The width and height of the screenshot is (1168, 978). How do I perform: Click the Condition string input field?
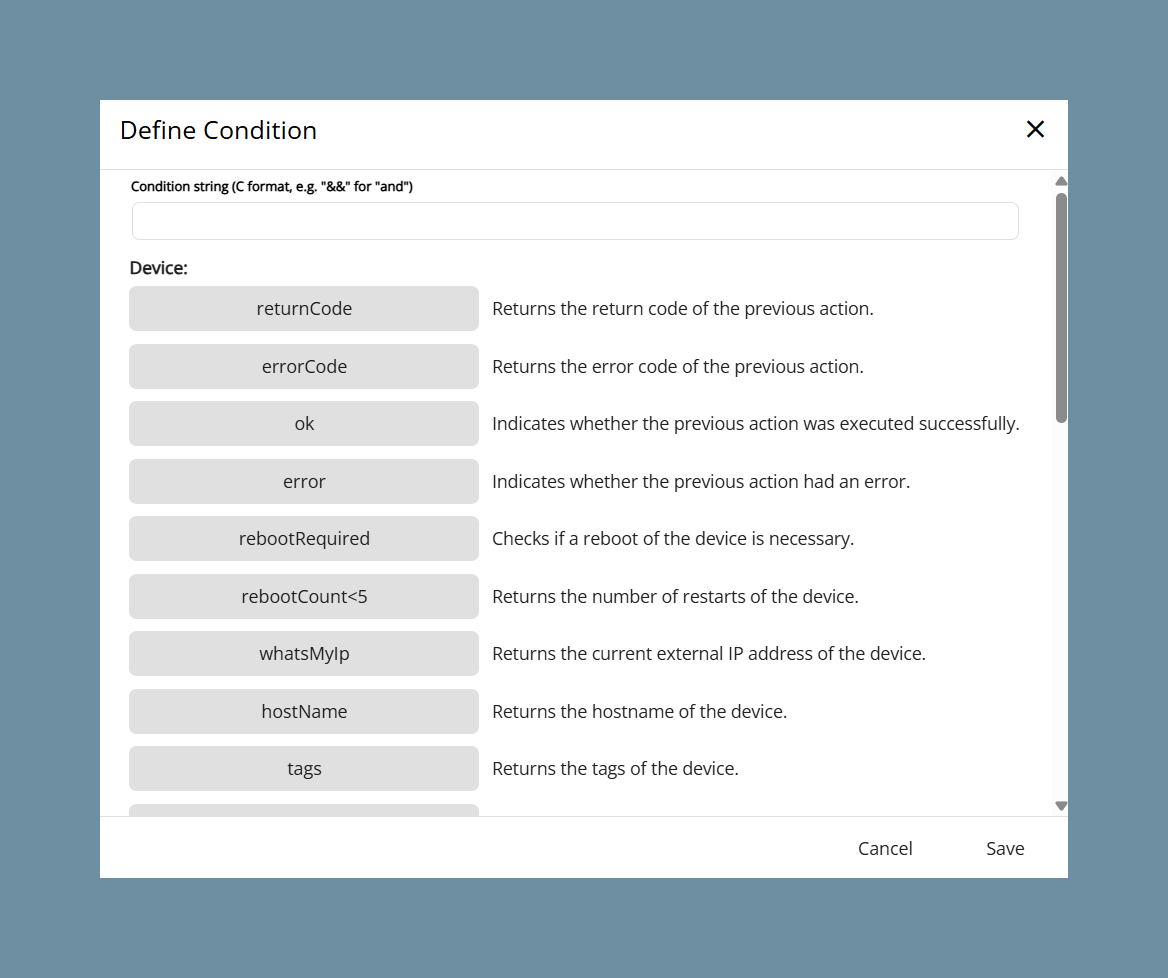click(x=575, y=221)
